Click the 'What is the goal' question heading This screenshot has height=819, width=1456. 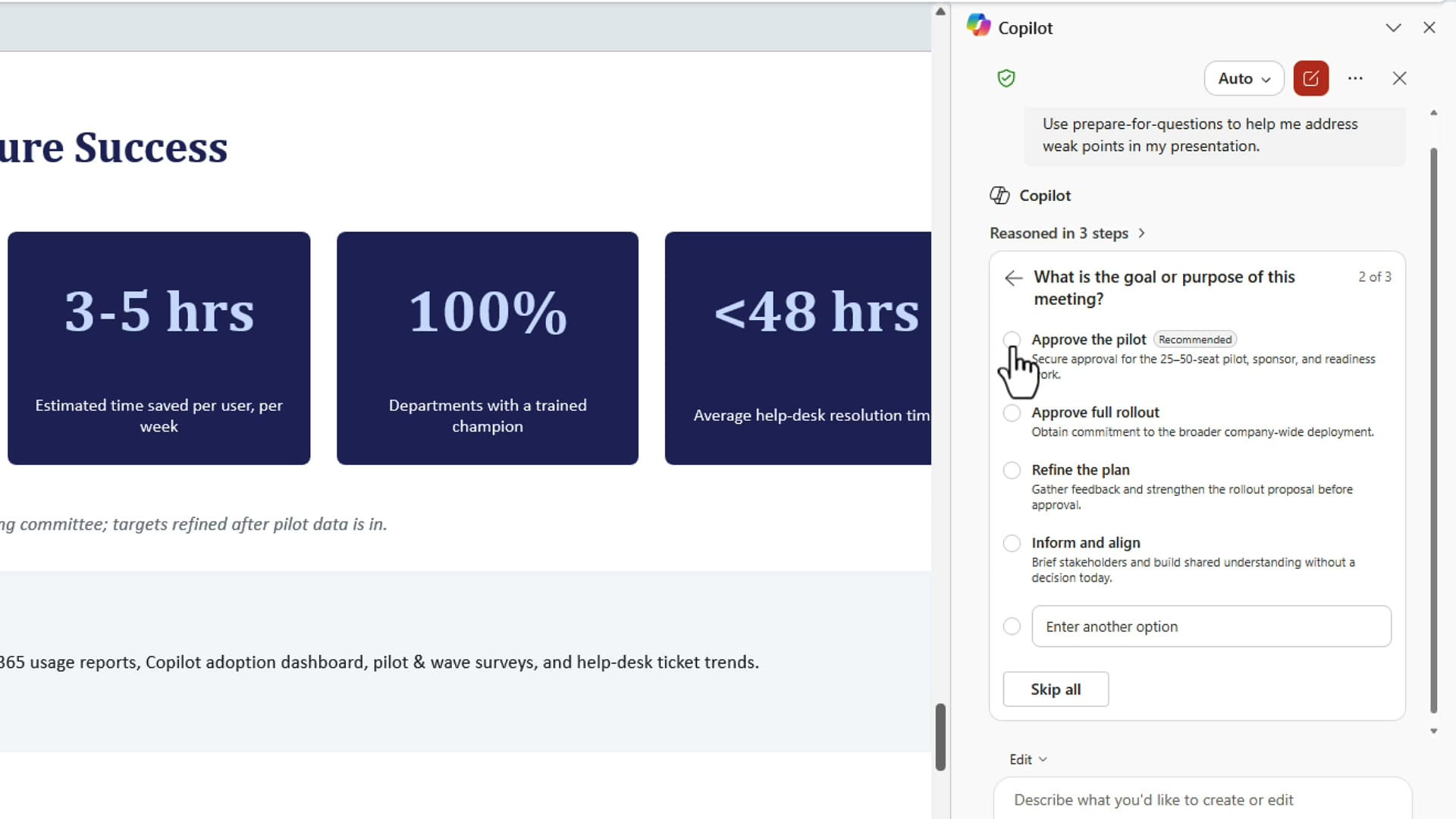tap(1164, 288)
